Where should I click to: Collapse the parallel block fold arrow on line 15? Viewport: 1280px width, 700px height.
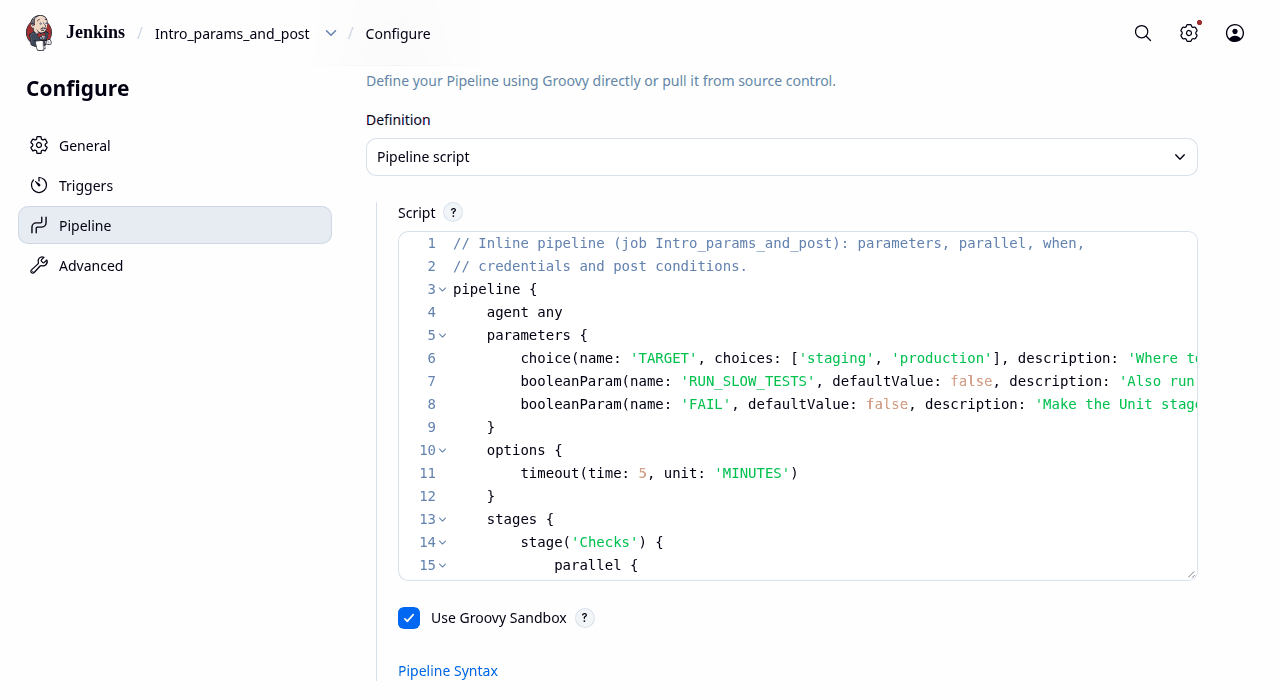pyautogui.click(x=443, y=566)
